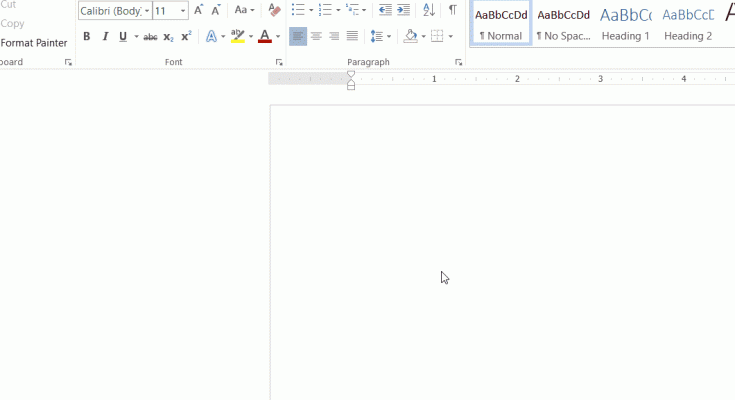735x400 pixels.
Task: Apply Text Effects and Typography
Action: (211, 37)
